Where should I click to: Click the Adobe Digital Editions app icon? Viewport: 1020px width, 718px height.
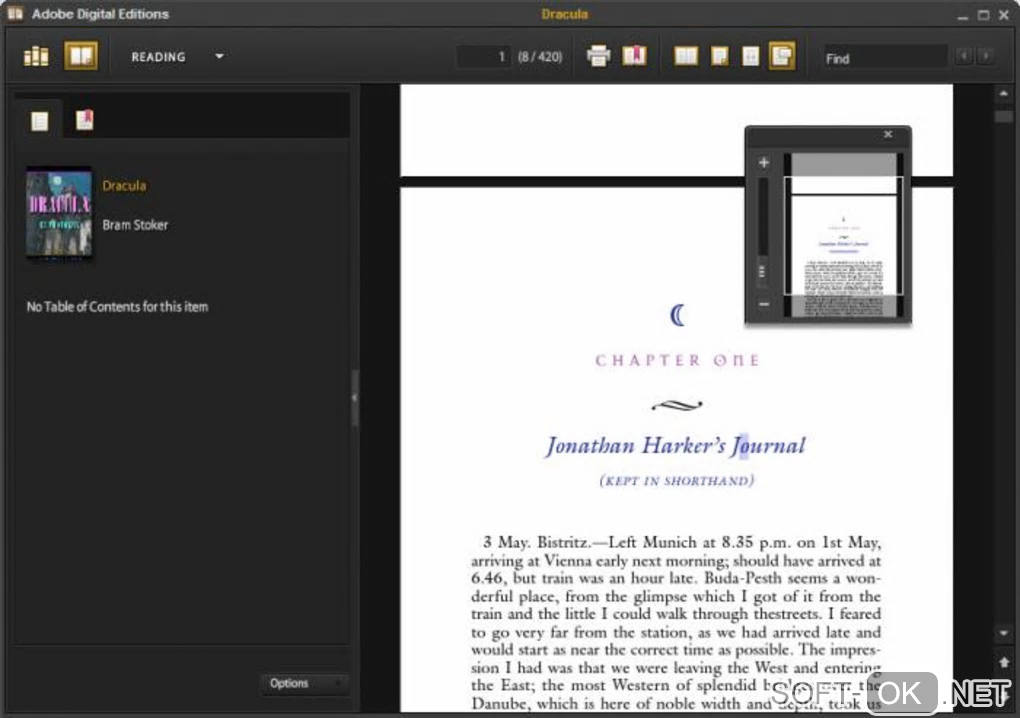click(x=15, y=13)
